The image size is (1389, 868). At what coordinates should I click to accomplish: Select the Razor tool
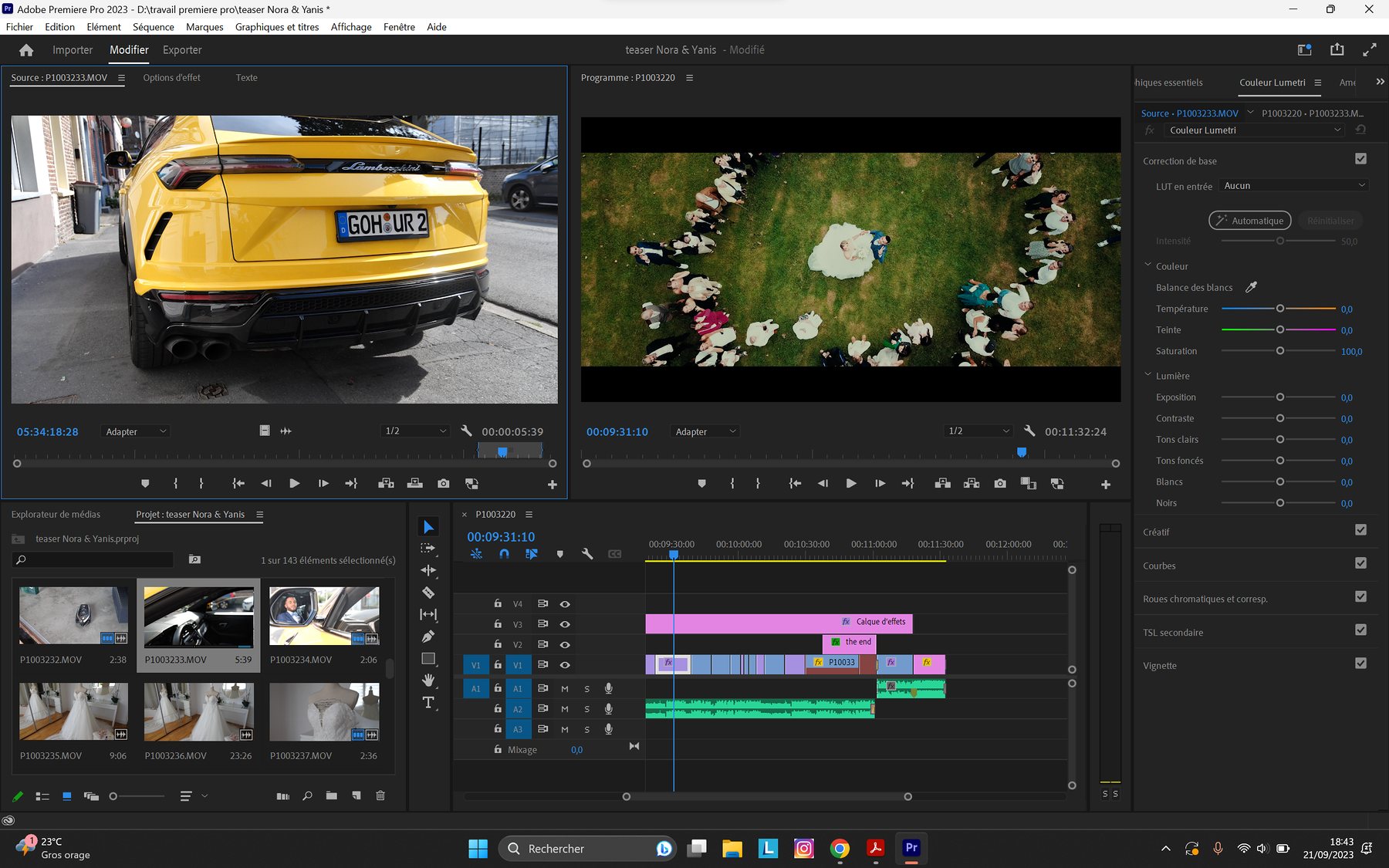(428, 593)
